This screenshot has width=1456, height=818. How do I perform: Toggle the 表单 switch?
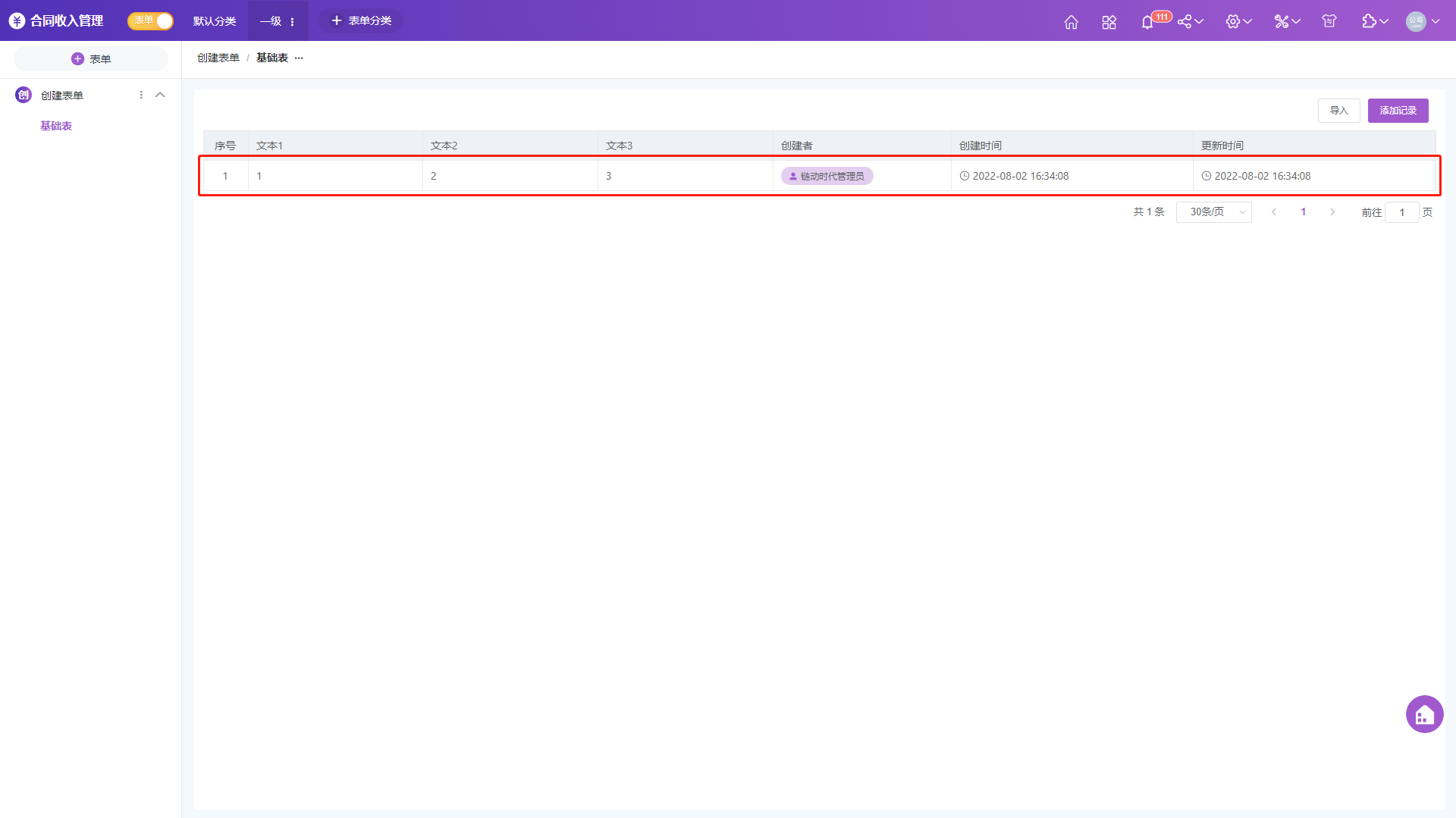tap(150, 21)
